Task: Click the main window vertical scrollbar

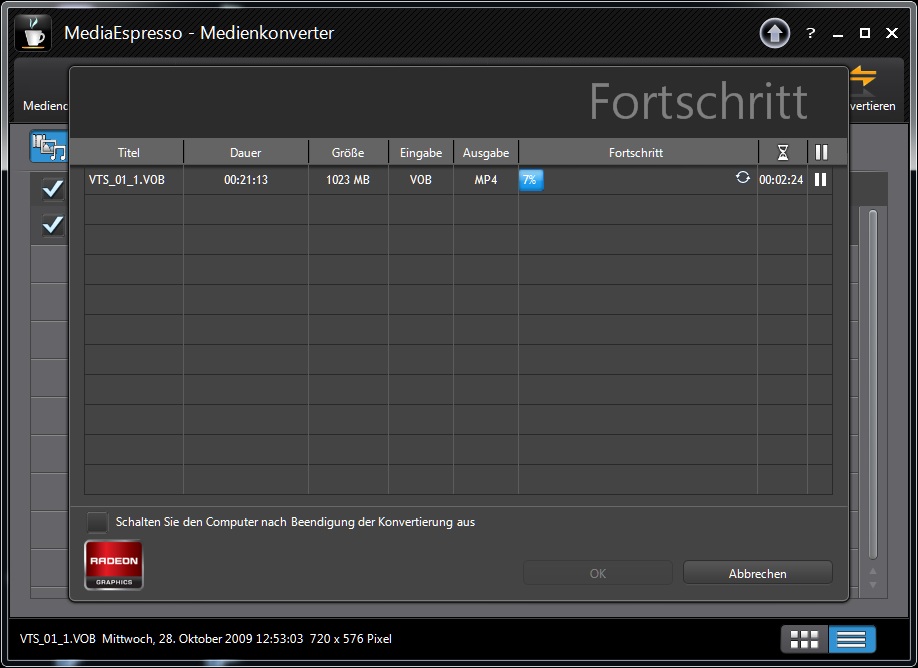Action: click(873, 384)
